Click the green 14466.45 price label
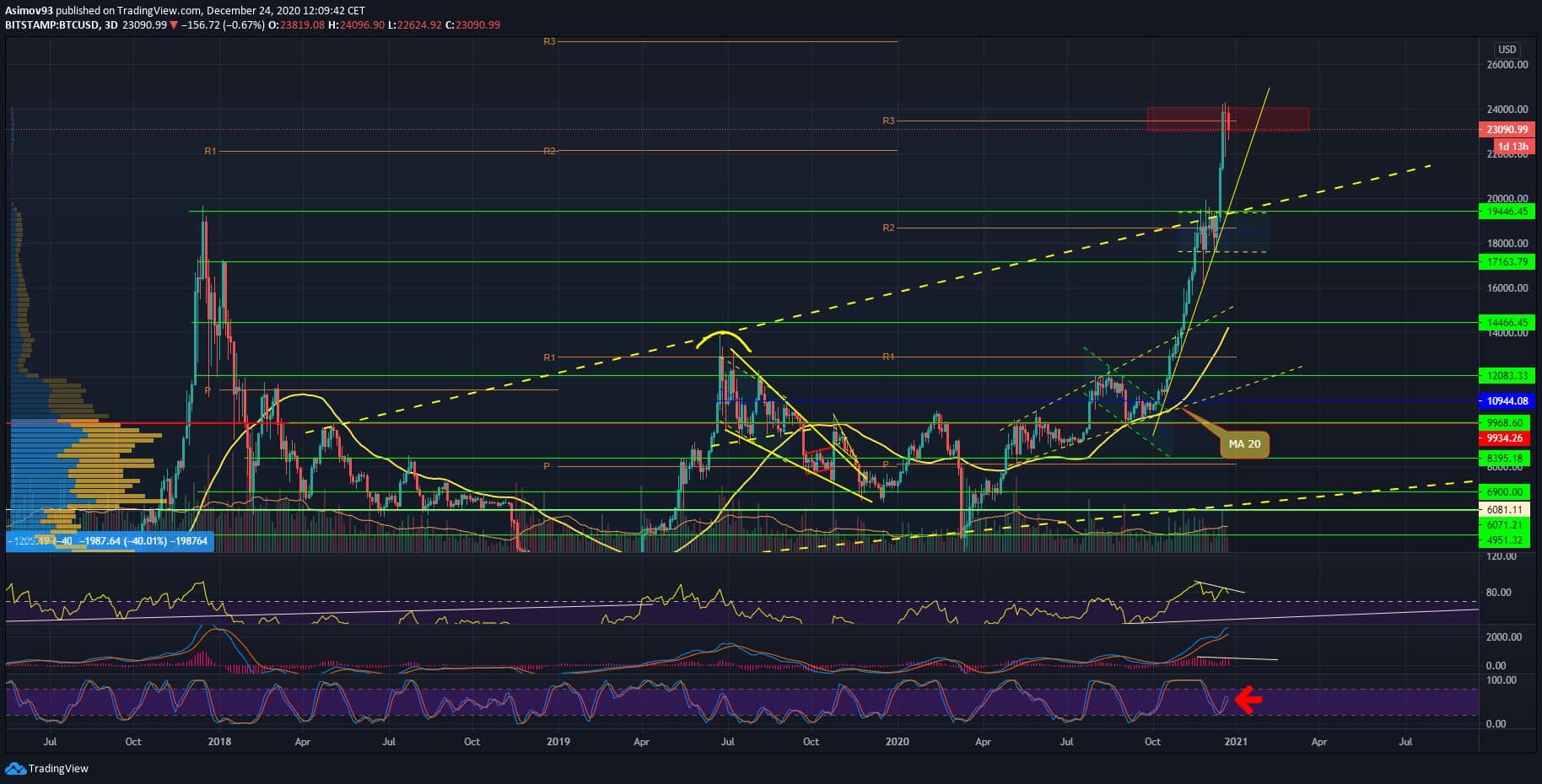This screenshot has height=784, width=1542. coord(1507,323)
